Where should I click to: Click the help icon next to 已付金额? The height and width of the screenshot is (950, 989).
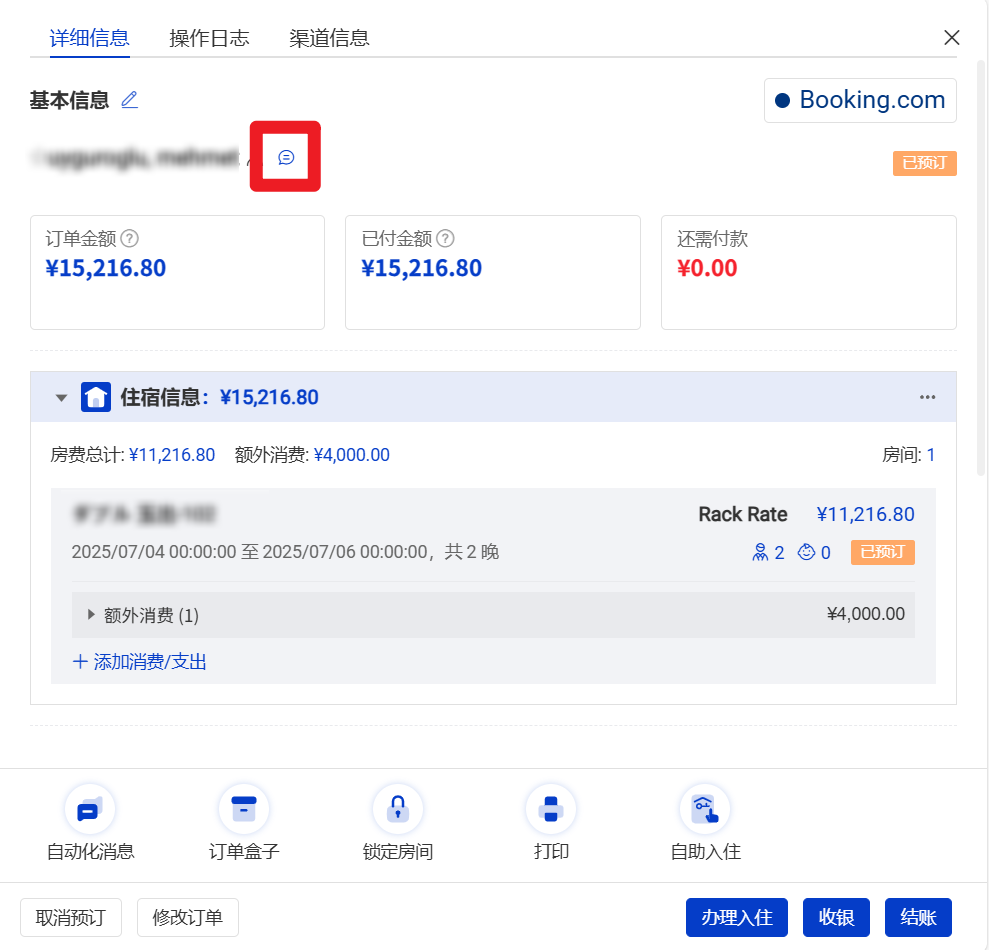point(446,239)
